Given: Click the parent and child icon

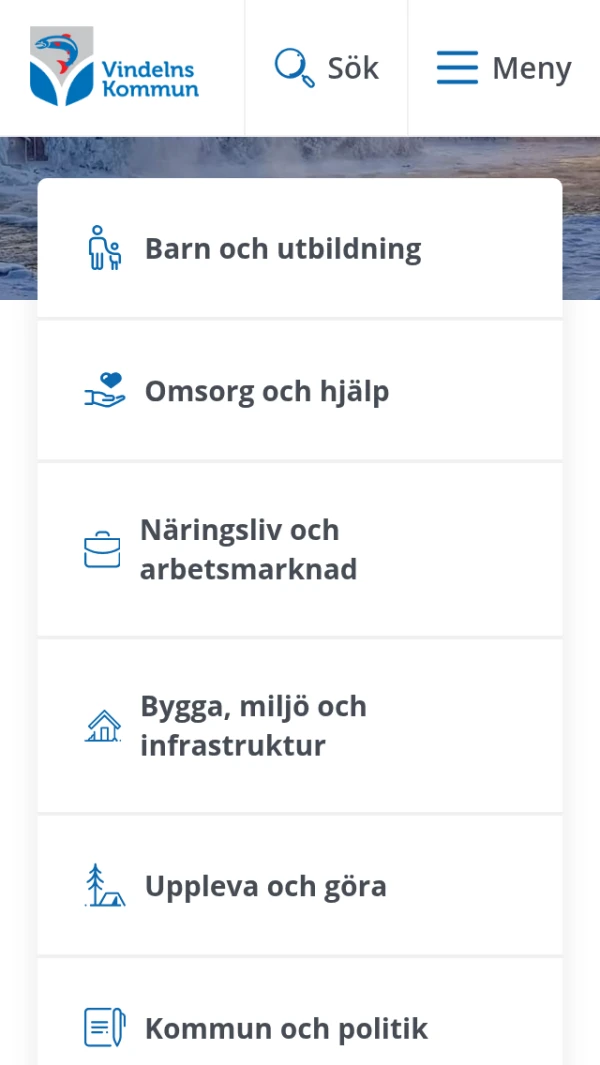Looking at the screenshot, I should click(104, 248).
